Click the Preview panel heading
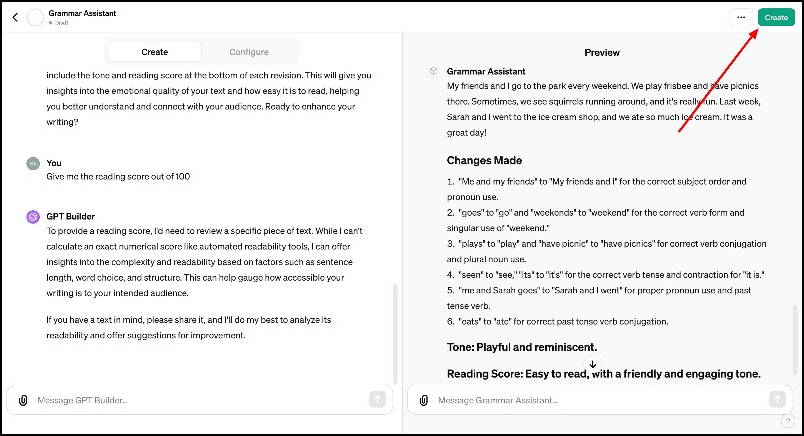The height and width of the screenshot is (436, 804). pos(602,52)
